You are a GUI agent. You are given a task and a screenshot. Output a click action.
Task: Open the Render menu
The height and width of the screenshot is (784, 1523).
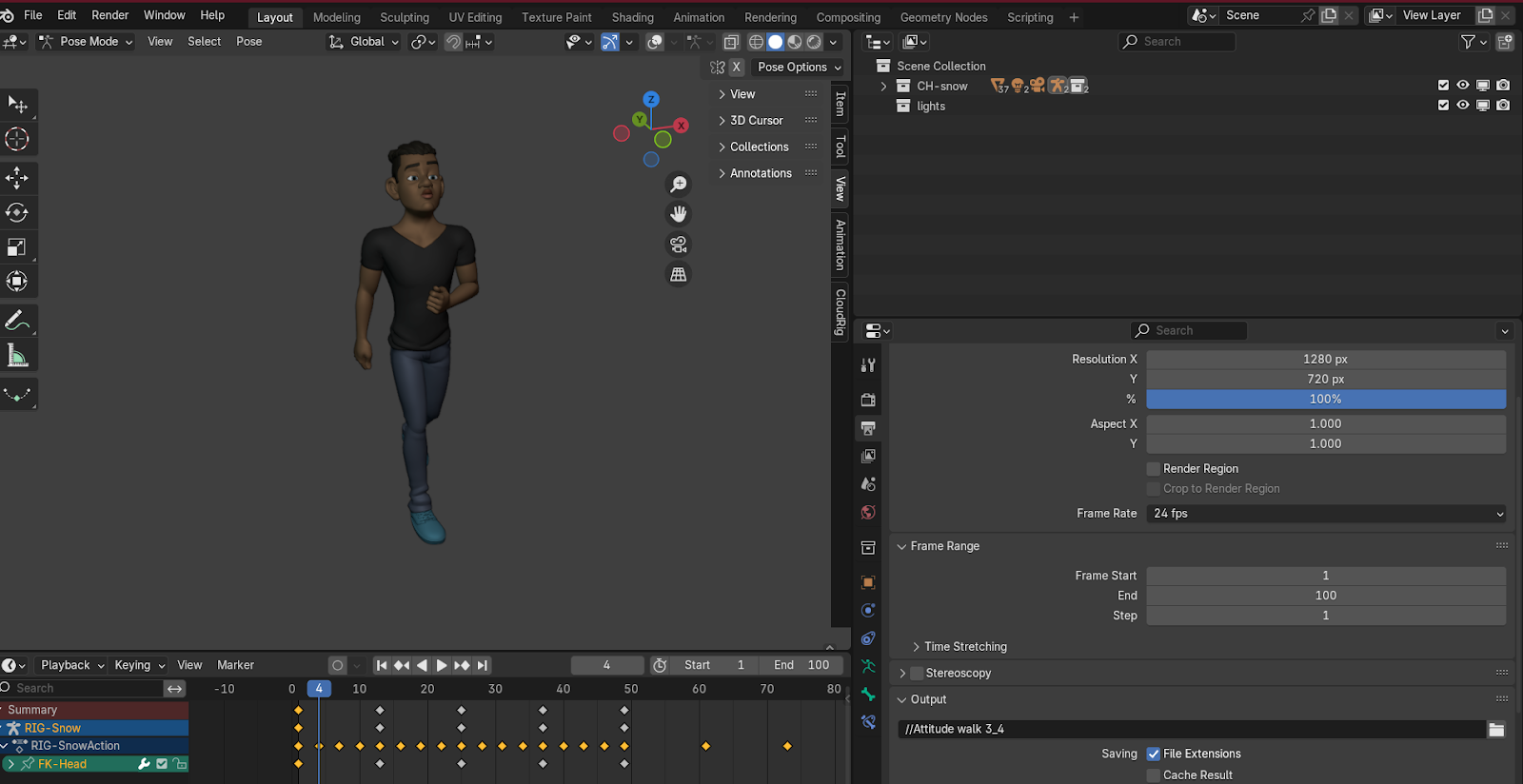[x=109, y=15]
